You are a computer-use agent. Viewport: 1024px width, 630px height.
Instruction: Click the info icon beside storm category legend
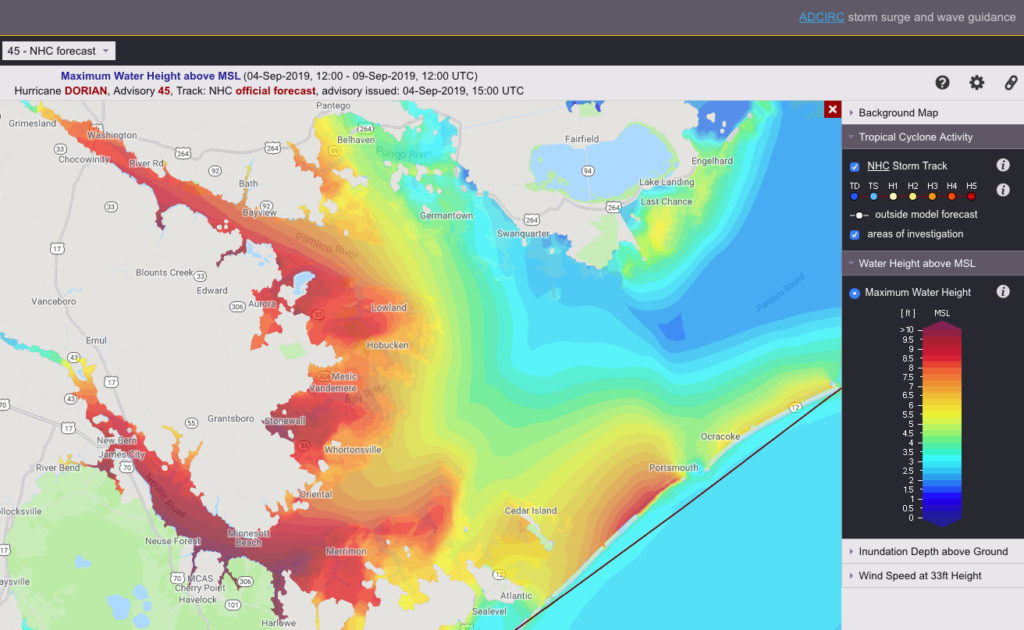point(1003,190)
